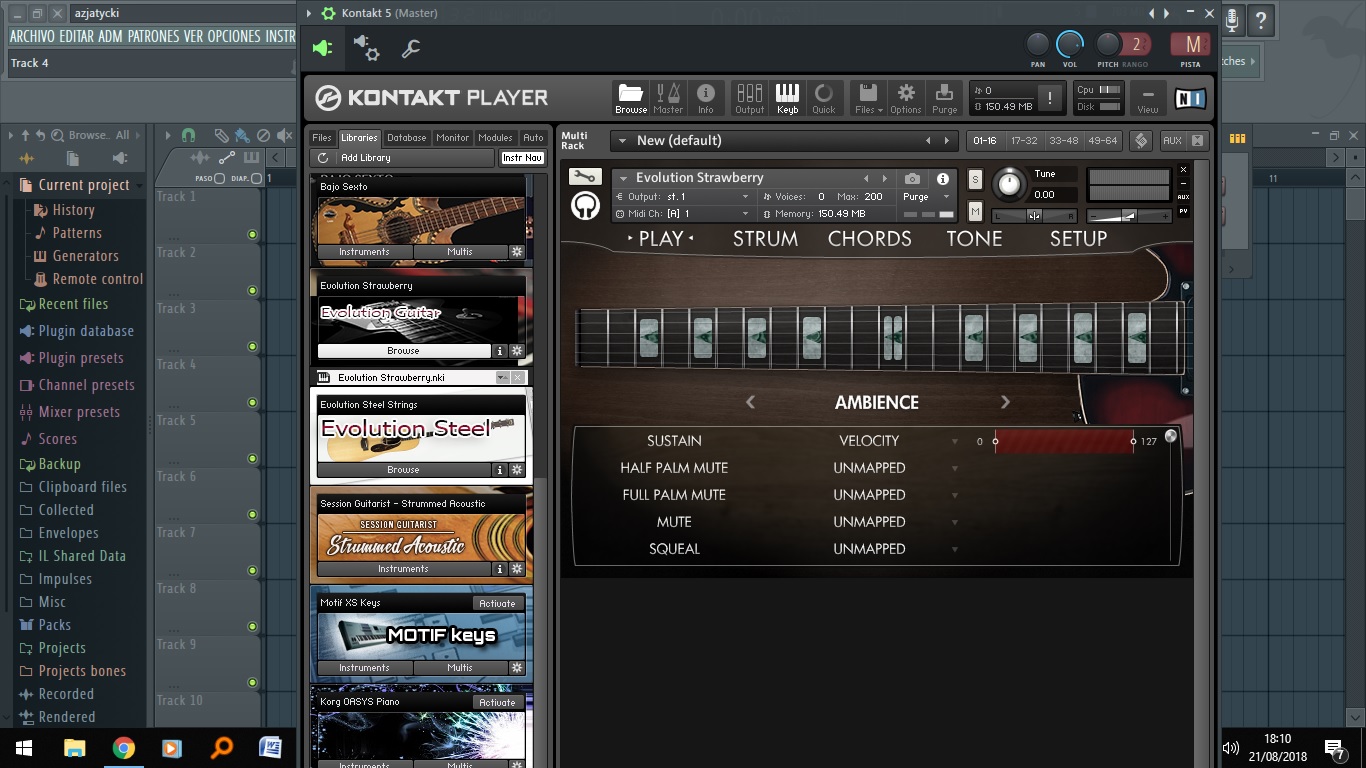Adjust the Tune knob
This screenshot has height=768, width=1366.
point(1010,184)
